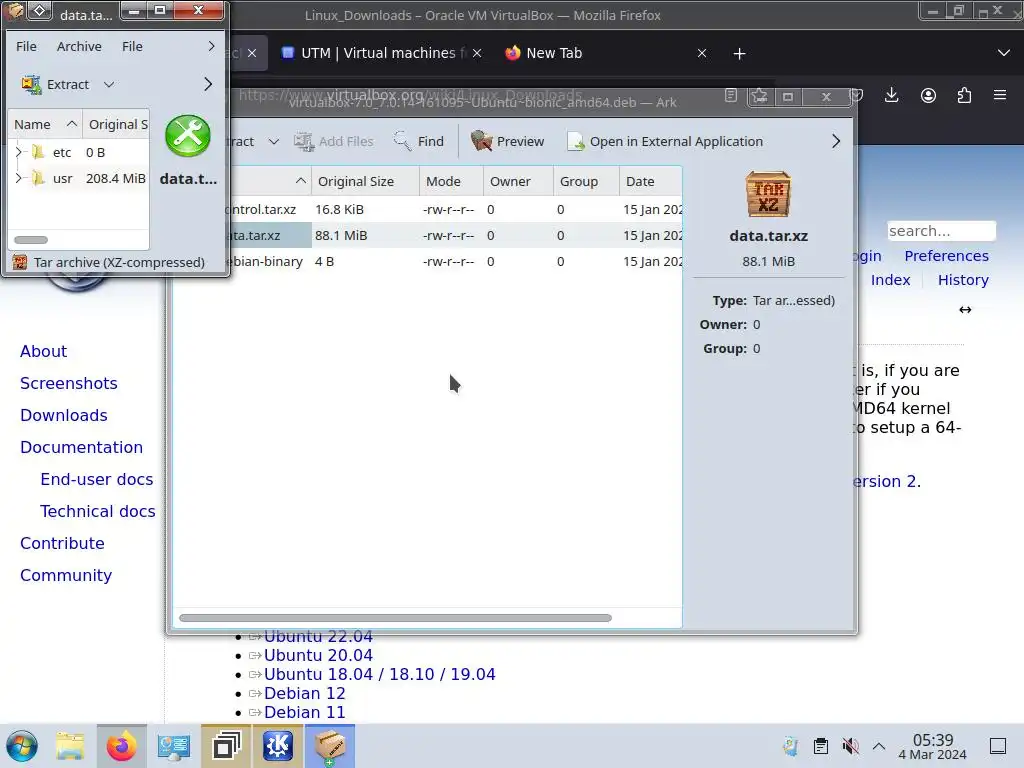Open Debian 12 download link
1024x768 pixels.
(x=304, y=693)
